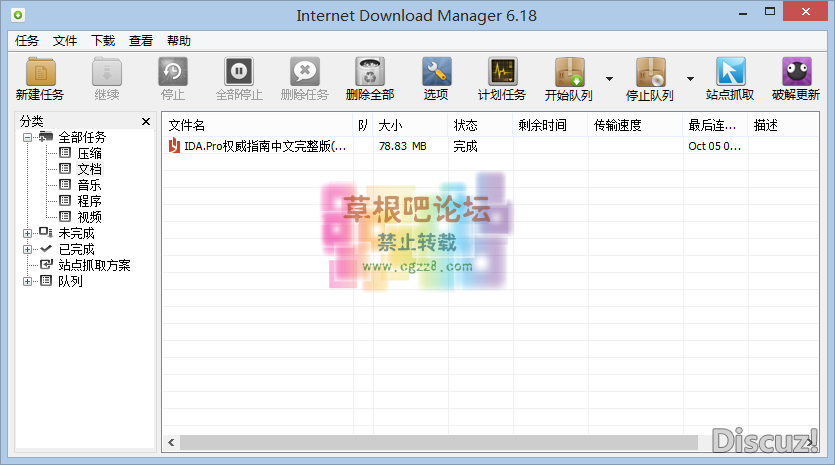The height and width of the screenshot is (465, 835).
Task: Click the 删除任务 (delete task) toolbar icon
Action: pos(305,72)
